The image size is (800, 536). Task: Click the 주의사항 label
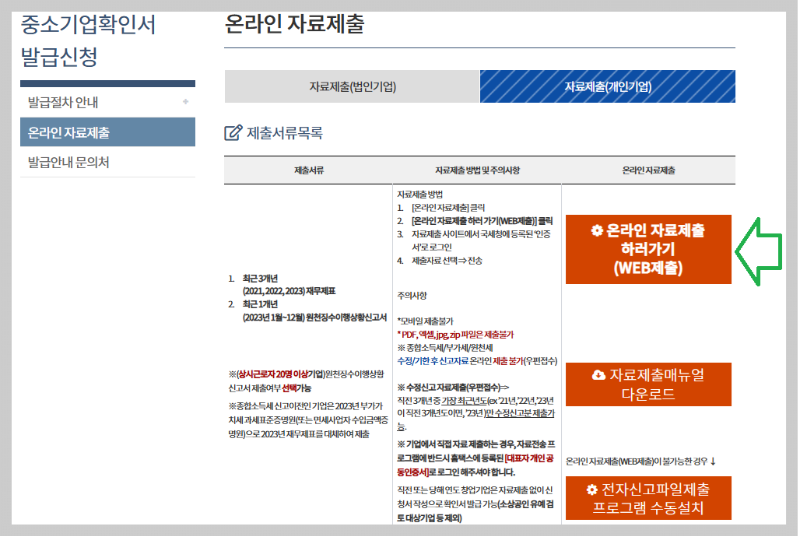coord(412,296)
